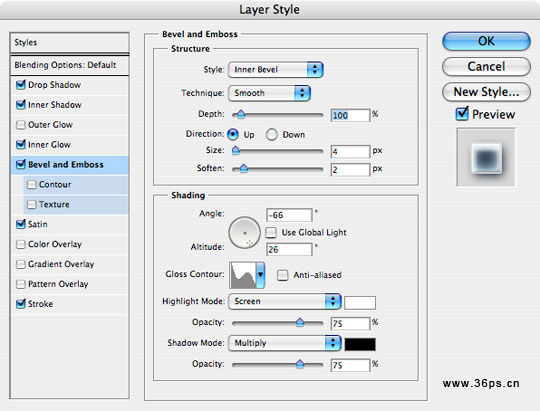Open the Style dropdown showing Inner Bevel

tap(276, 70)
